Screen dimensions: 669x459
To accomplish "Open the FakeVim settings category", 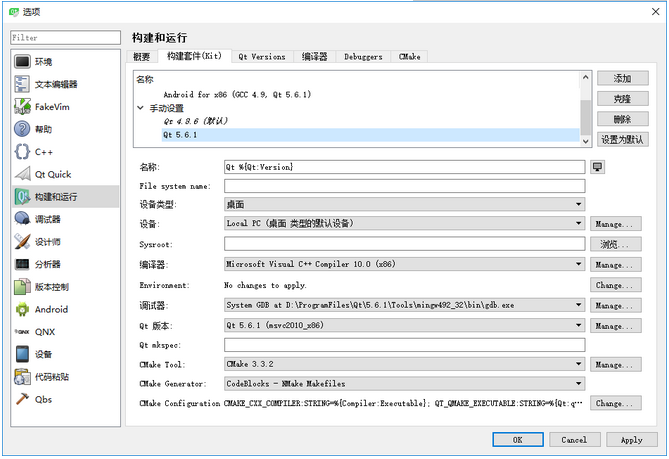I will tap(65, 107).
